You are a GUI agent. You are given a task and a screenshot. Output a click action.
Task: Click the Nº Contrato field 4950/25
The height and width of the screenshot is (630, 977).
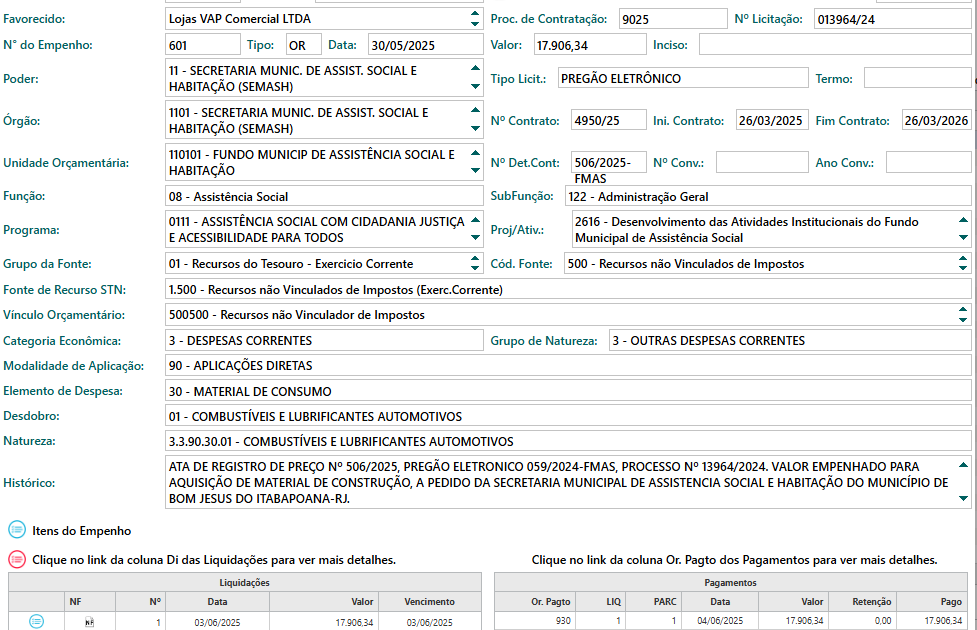pos(608,121)
